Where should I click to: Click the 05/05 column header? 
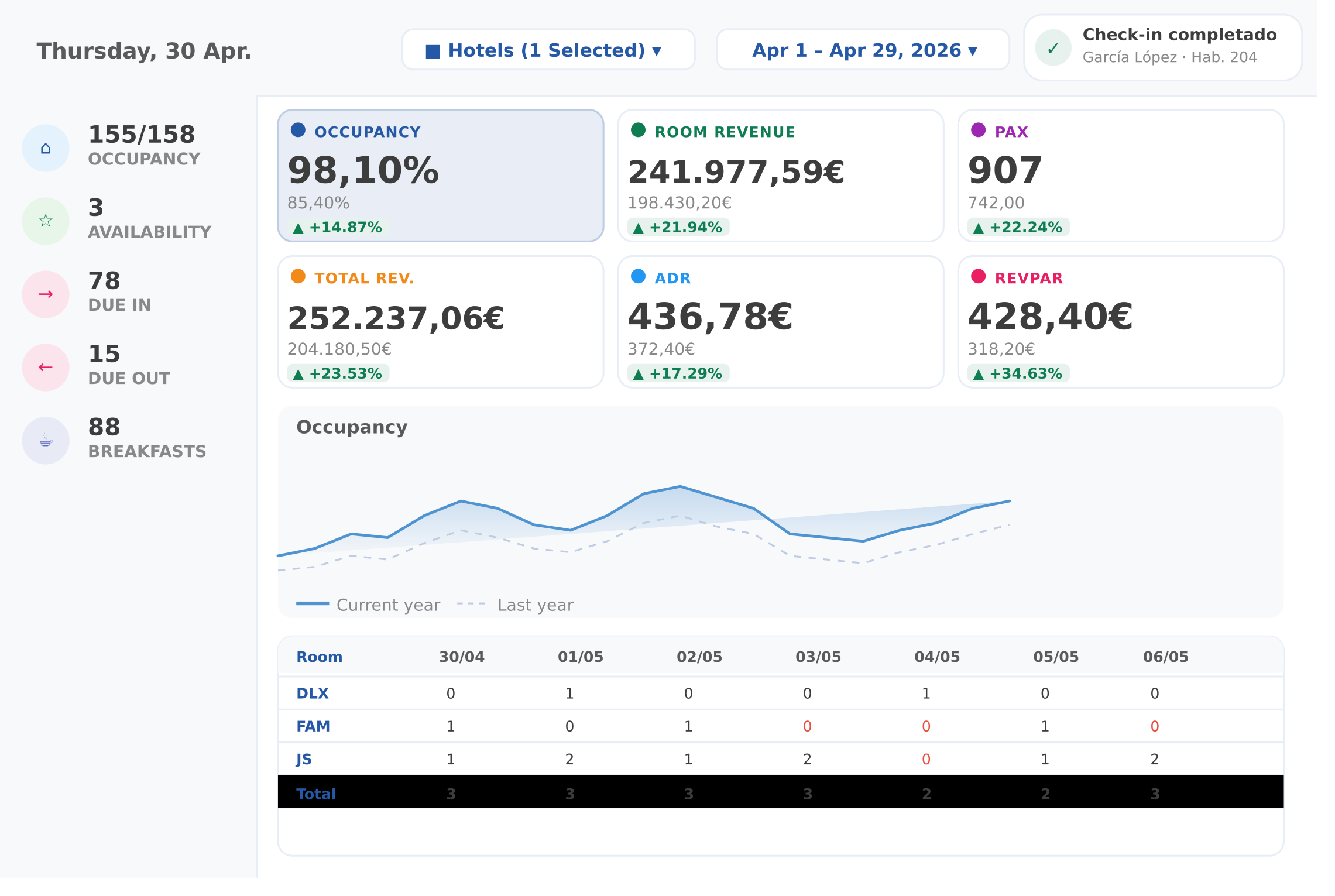[x=1056, y=657]
